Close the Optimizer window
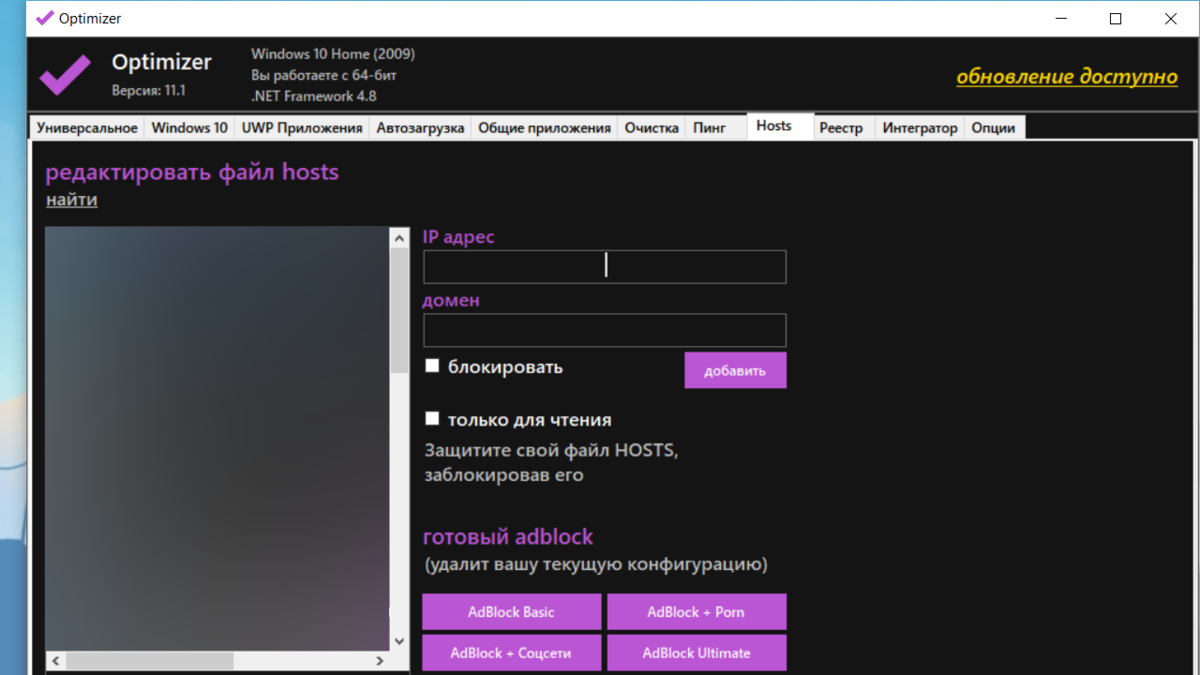This screenshot has width=1200, height=675. 1171,18
